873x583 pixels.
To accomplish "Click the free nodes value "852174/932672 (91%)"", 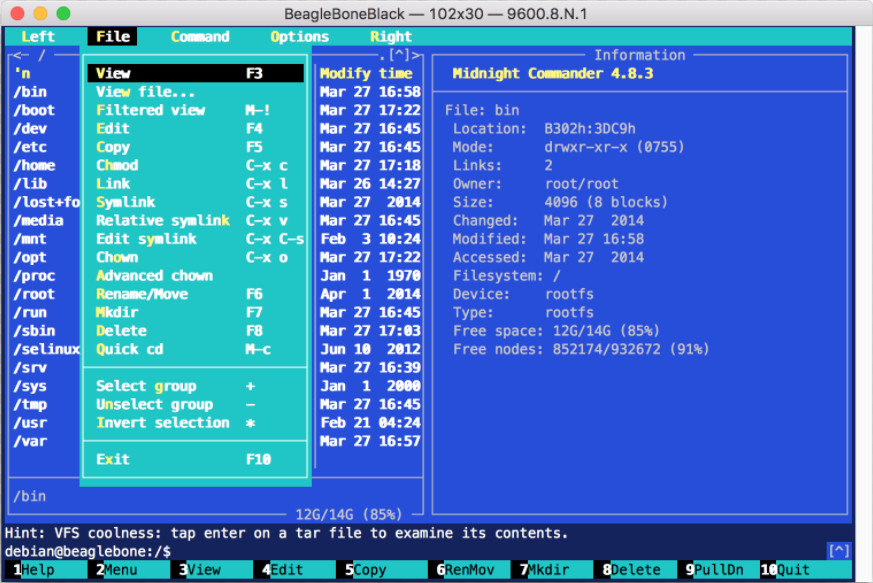I will coord(631,349).
